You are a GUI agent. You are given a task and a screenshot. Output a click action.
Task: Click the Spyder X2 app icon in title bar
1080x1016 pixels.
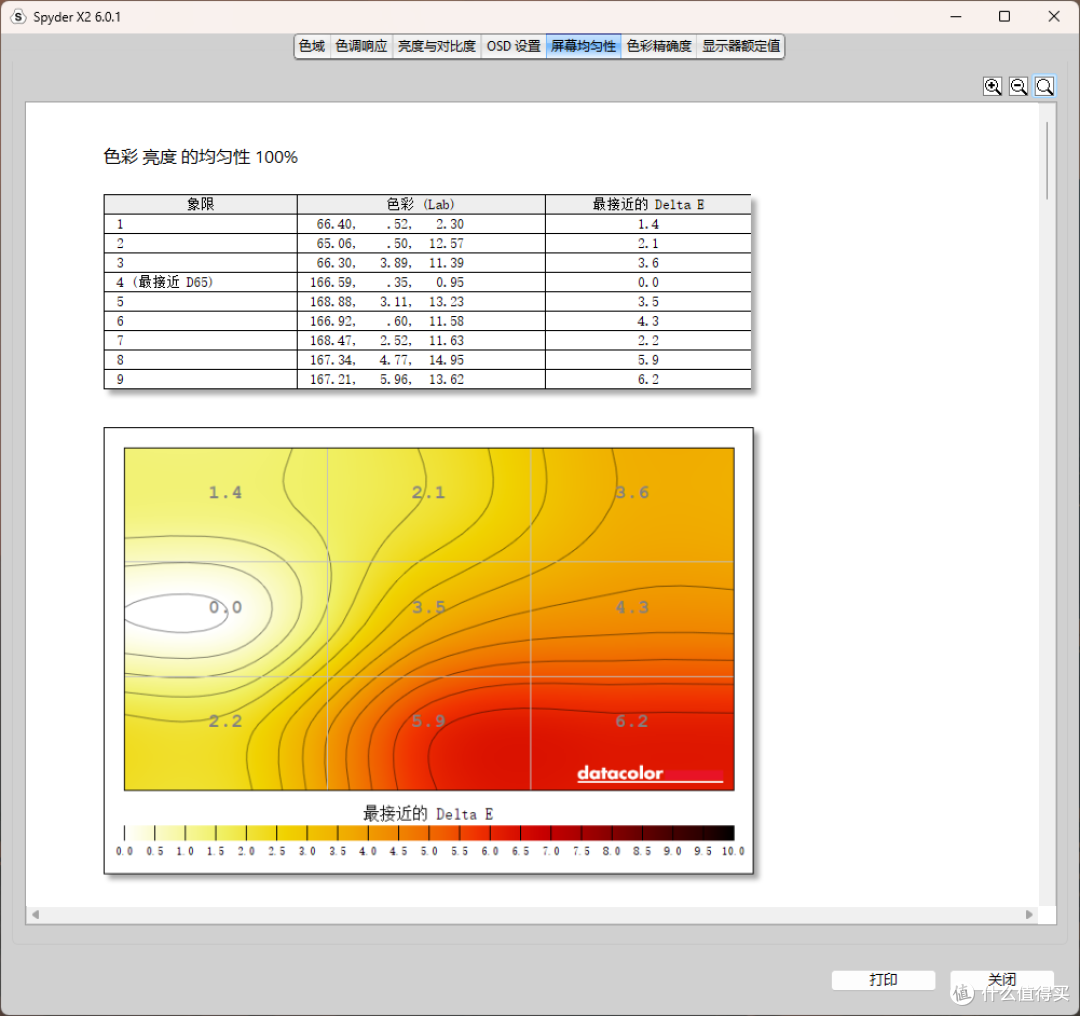19,17
